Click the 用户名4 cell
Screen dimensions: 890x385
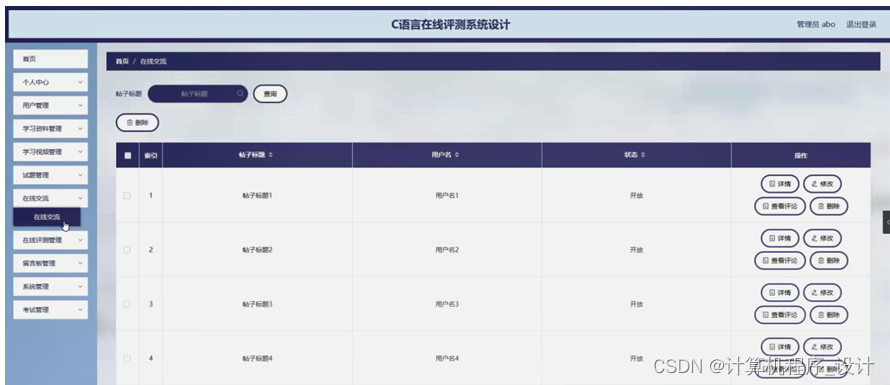(x=447, y=359)
